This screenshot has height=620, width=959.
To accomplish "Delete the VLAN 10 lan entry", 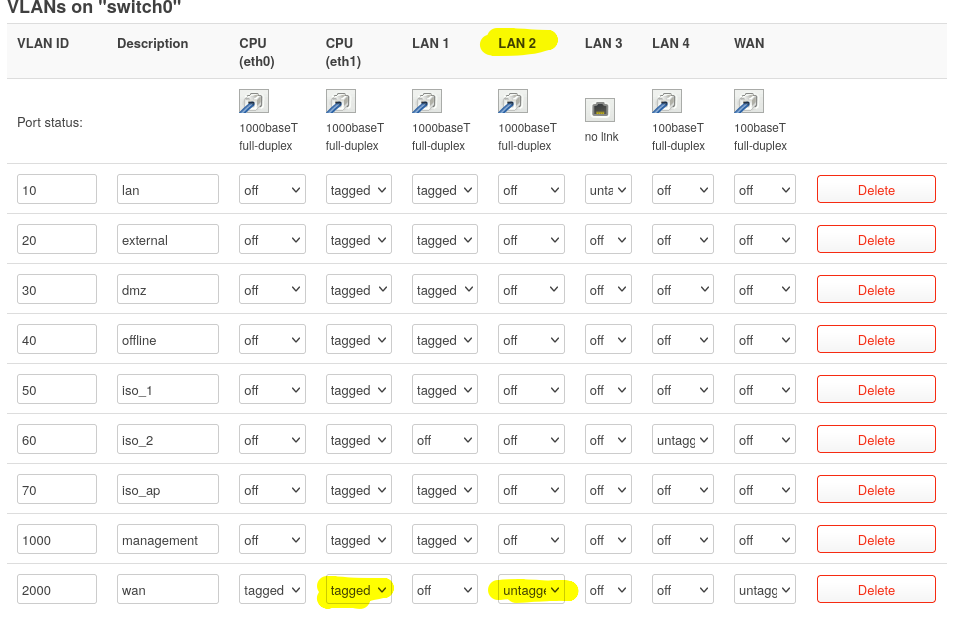I will pyautogui.click(x=876, y=190).
